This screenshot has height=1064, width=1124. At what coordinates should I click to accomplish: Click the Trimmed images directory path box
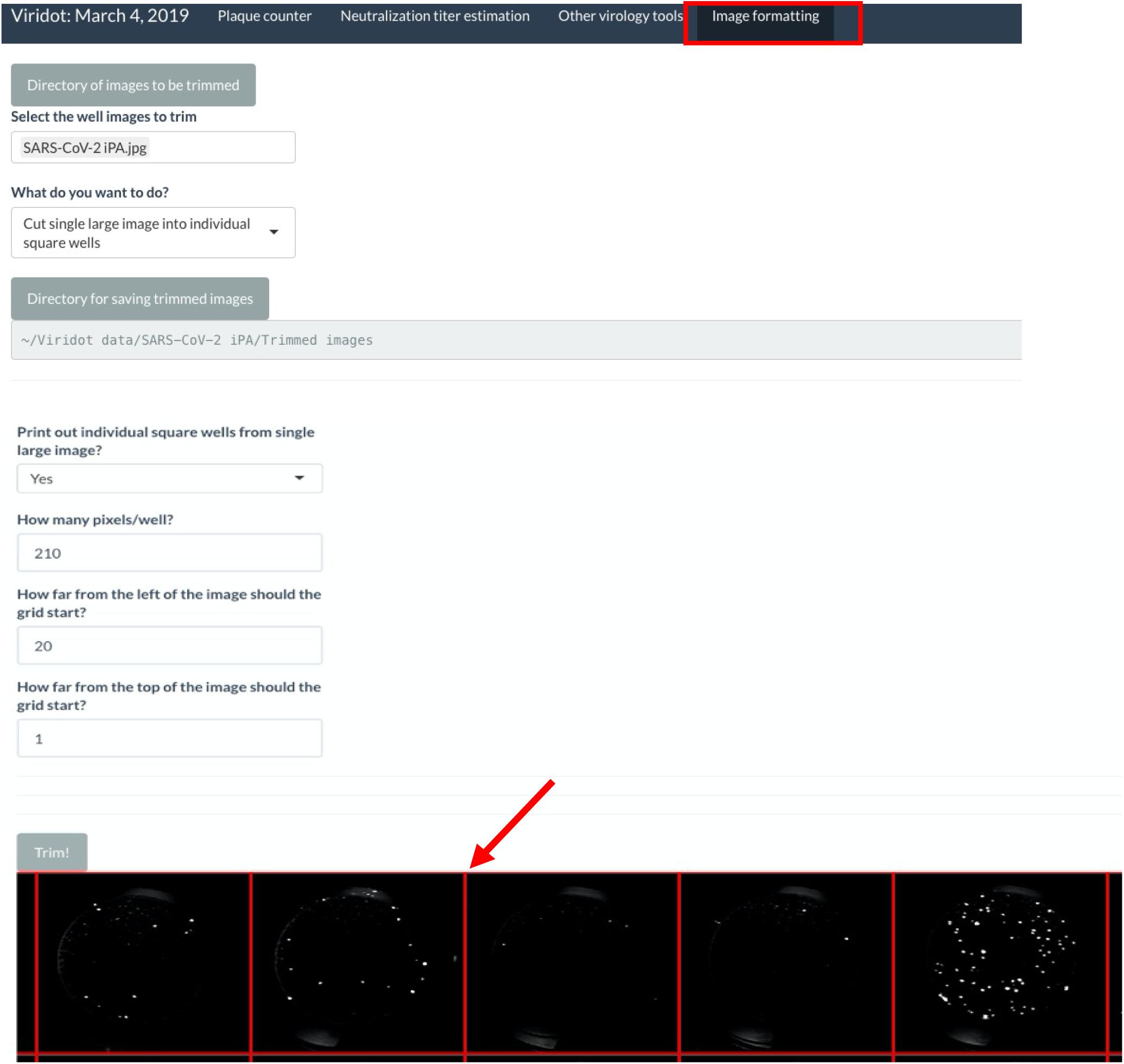(516, 340)
